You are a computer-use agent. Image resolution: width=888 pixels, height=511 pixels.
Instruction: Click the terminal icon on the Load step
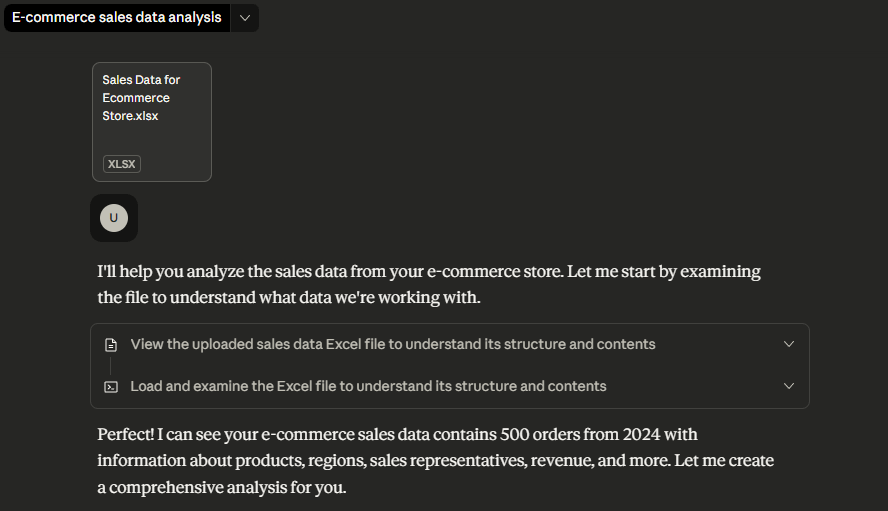(x=112, y=386)
